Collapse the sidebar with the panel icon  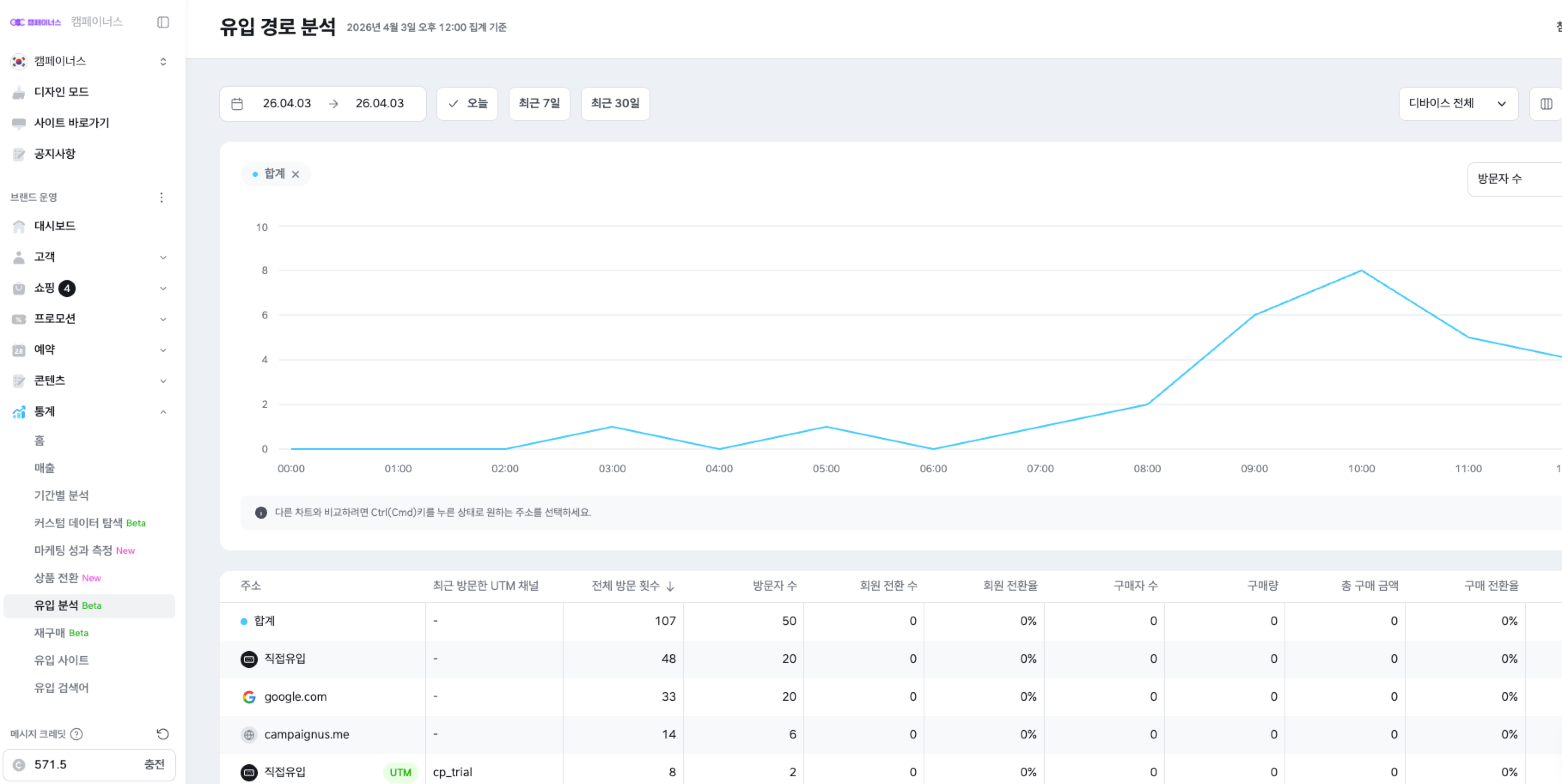click(162, 22)
